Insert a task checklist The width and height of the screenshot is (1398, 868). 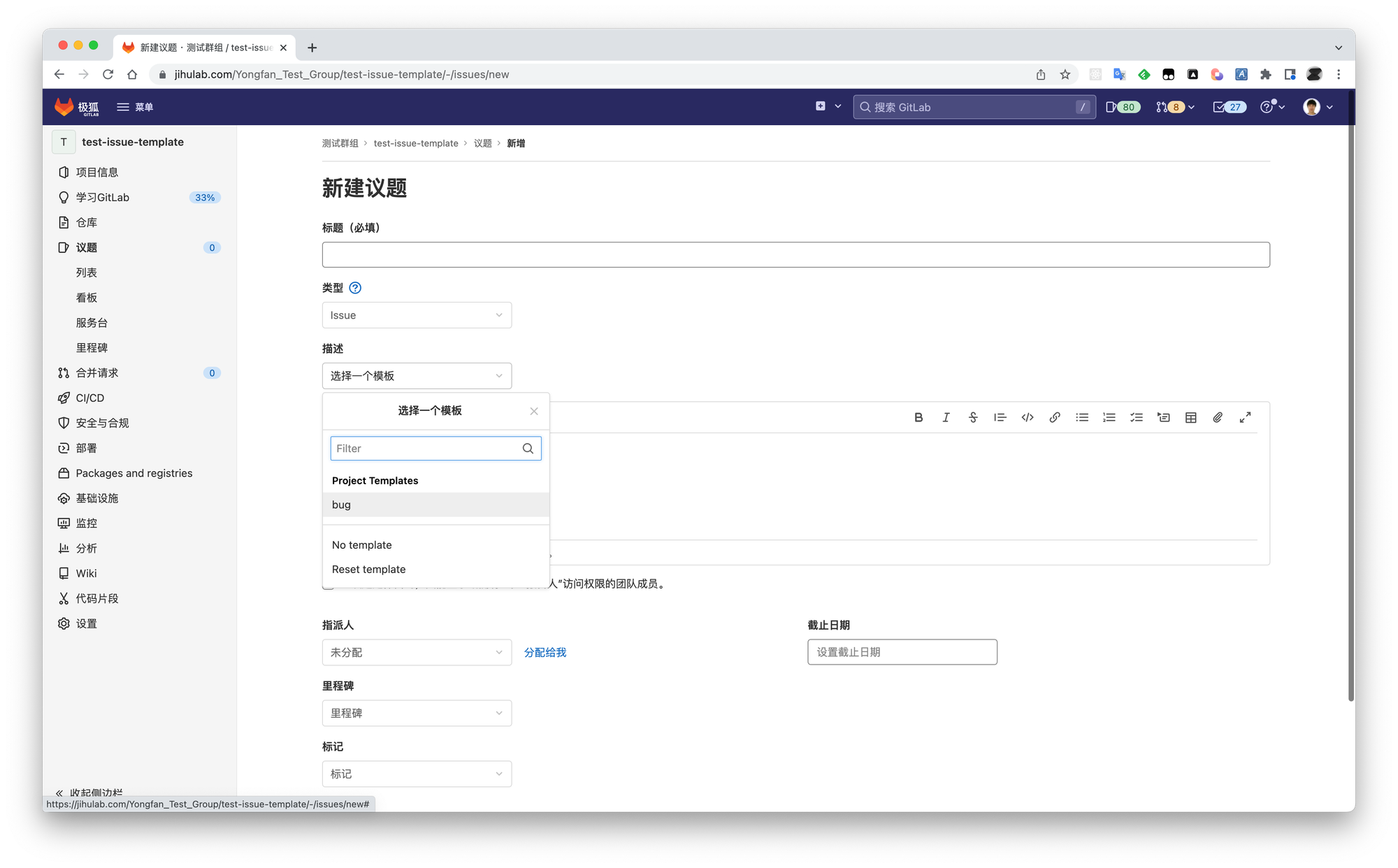[x=1137, y=417]
